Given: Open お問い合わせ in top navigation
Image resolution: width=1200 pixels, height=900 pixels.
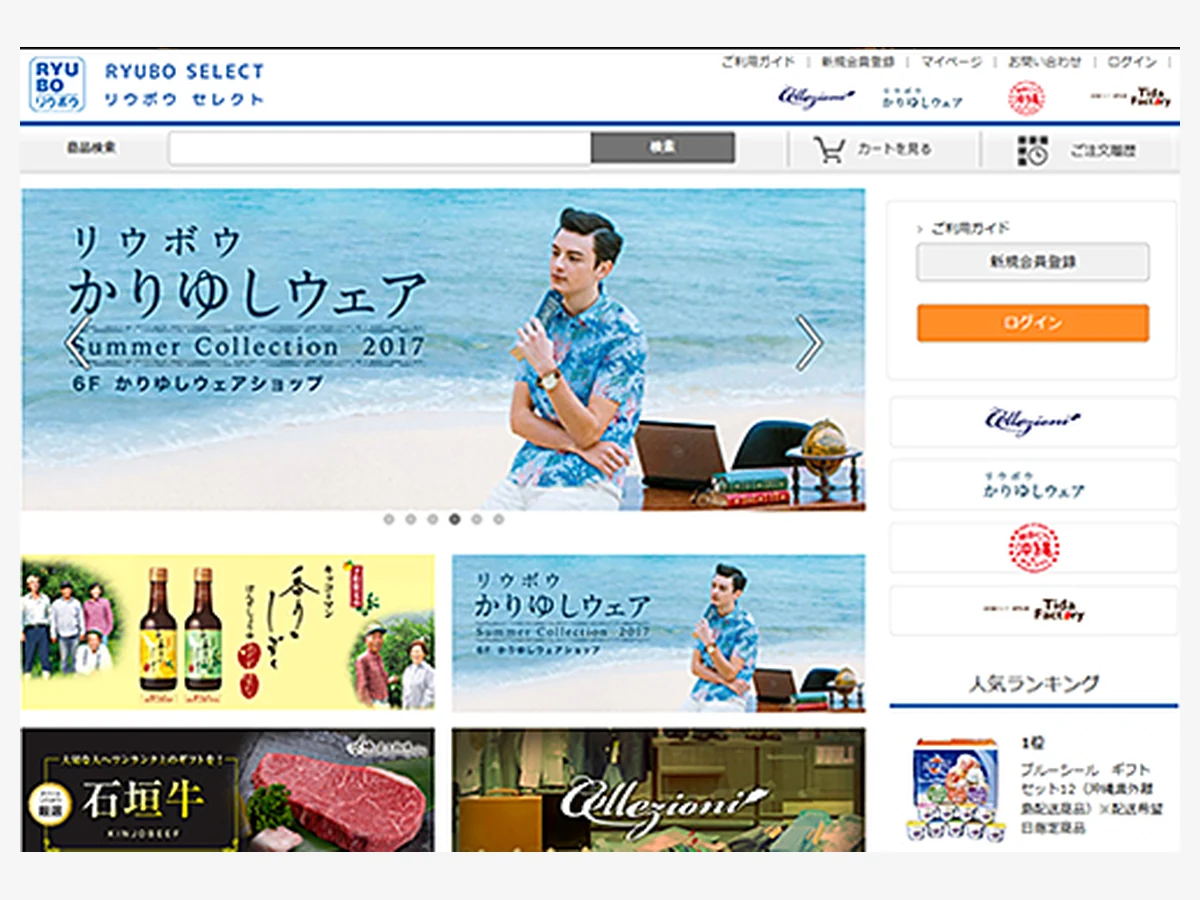Looking at the screenshot, I should coord(1044,62).
